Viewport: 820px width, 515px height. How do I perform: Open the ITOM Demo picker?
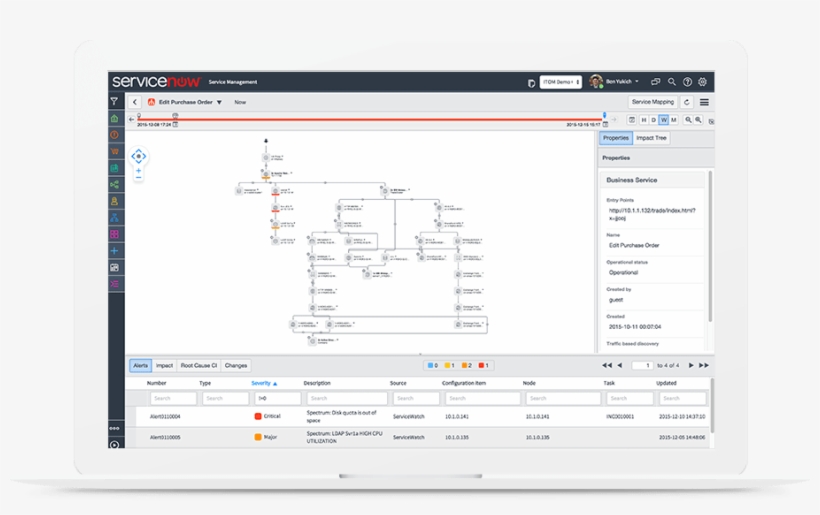pyautogui.click(x=561, y=82)
